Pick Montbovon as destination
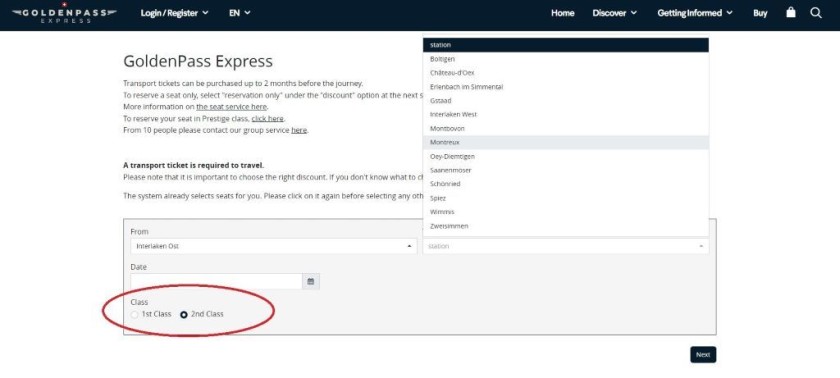The height and width of the screenshot is (378, 840). [x=566, y=128]
